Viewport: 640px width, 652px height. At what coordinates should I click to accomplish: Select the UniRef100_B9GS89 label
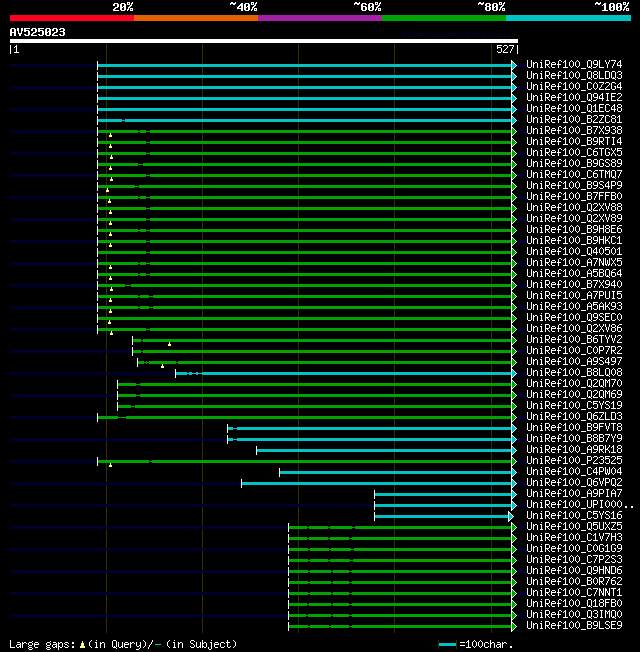[574, 163]
